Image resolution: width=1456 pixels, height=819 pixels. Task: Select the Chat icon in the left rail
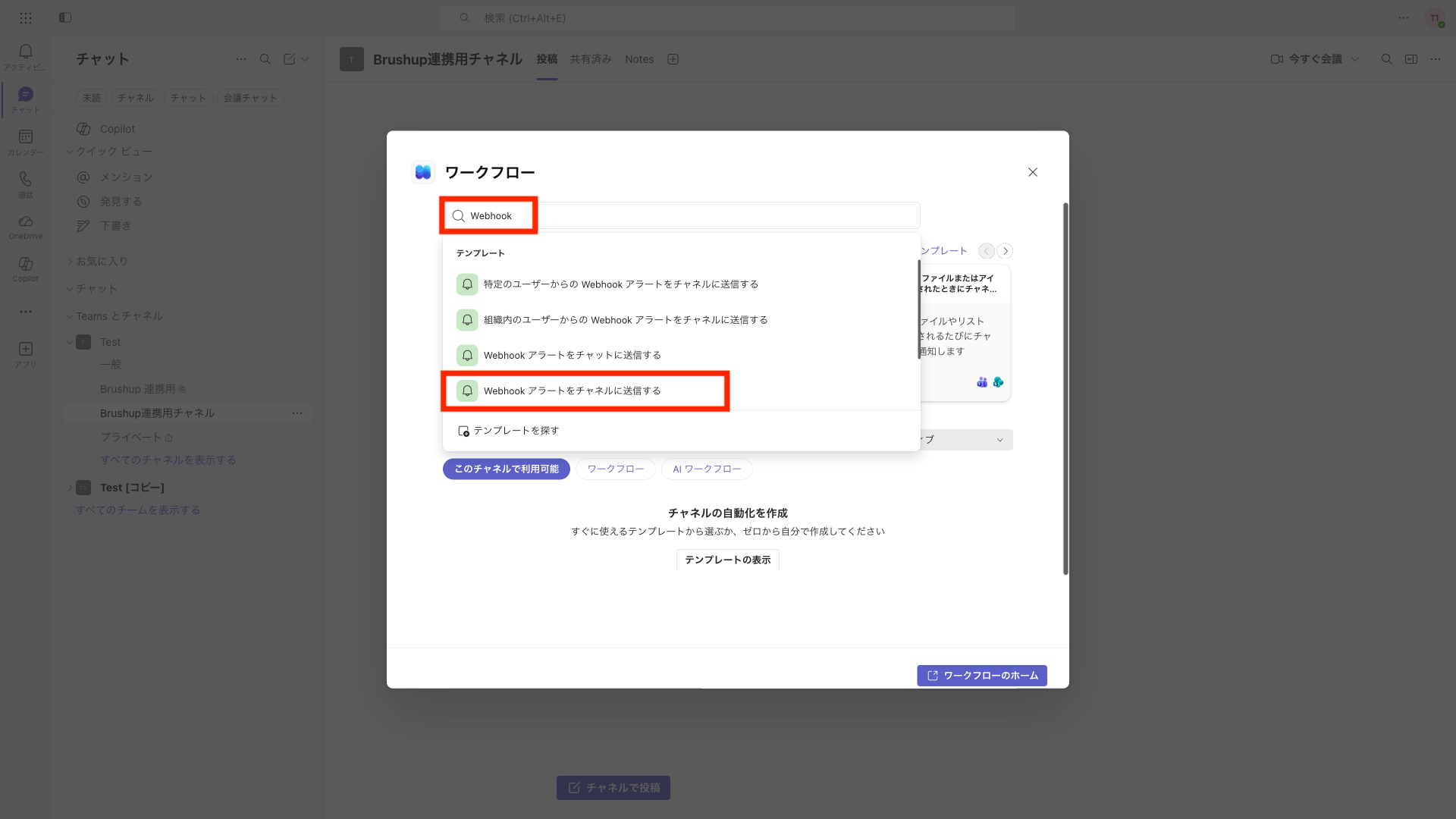pyautogui.click(x=26, y=99)
